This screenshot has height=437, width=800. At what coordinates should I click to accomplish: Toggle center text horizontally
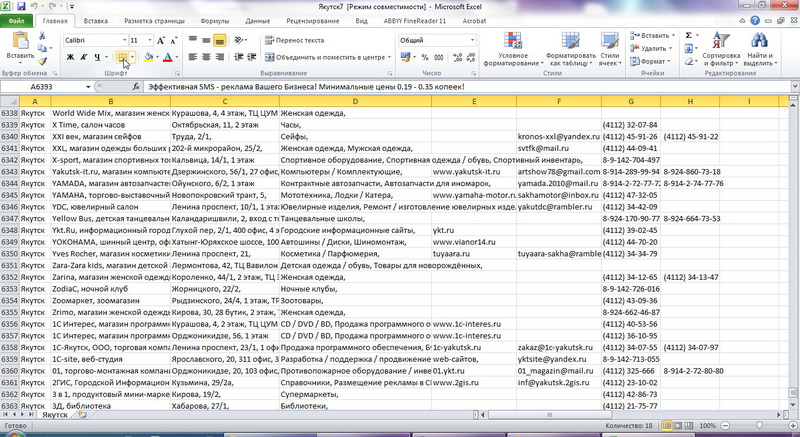(x=206, y=57)
